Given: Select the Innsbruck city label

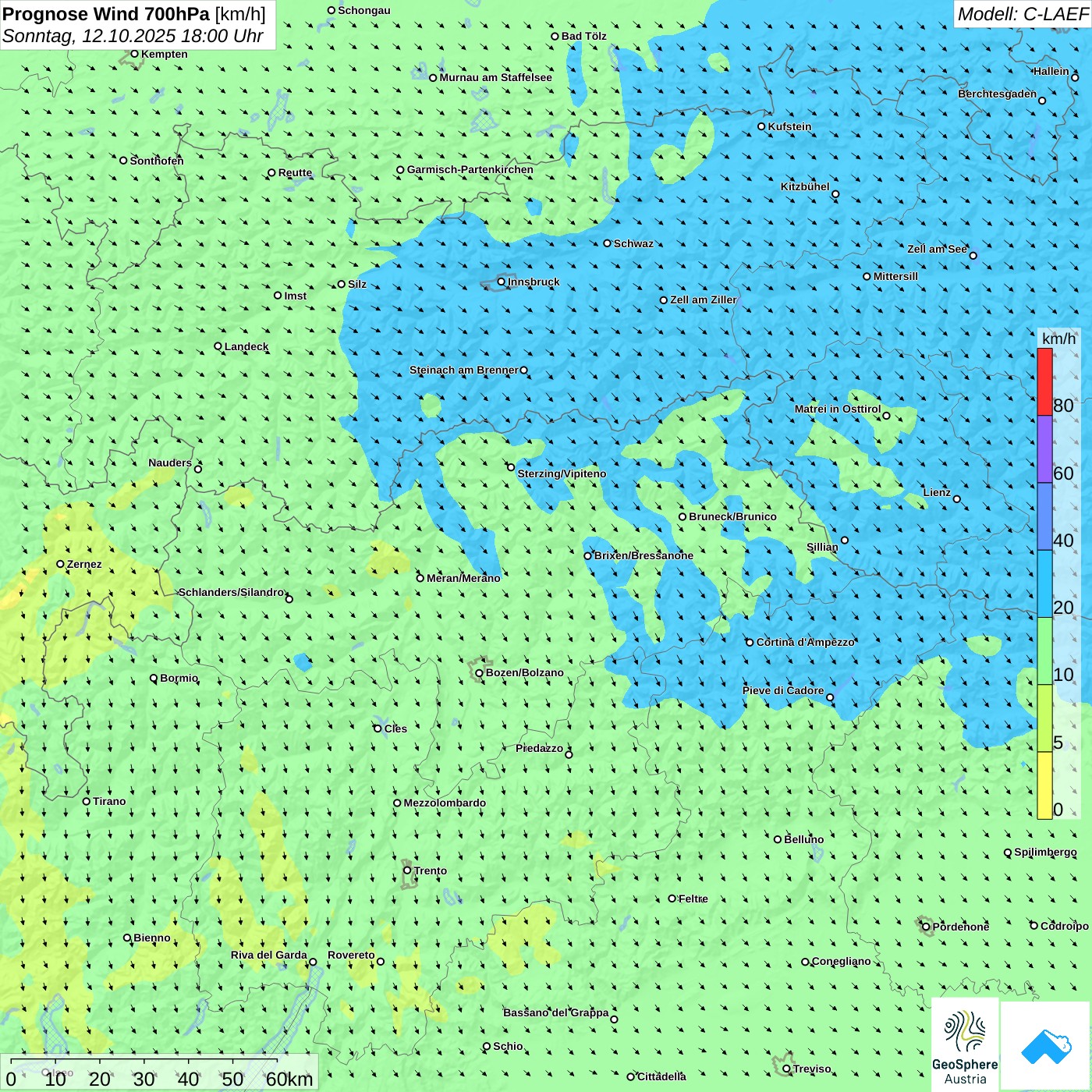Looking at the screenshot, I should (x=534, y=282).
